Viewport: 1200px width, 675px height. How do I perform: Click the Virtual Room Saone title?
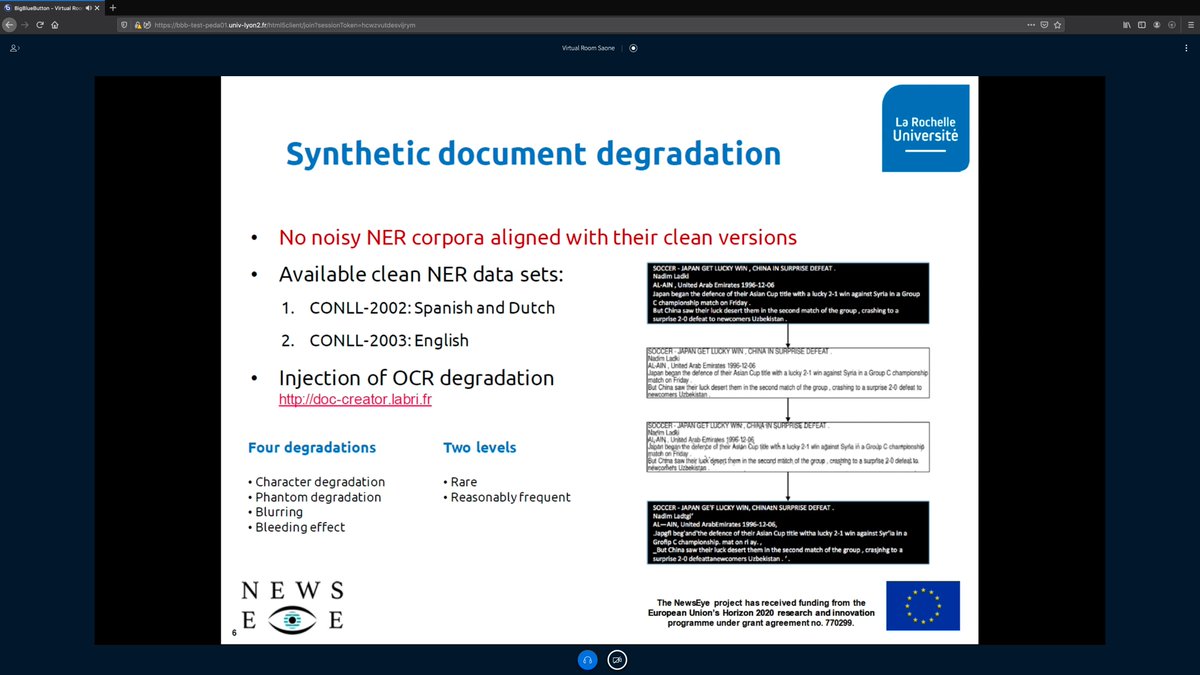click(x=589, y=47)
